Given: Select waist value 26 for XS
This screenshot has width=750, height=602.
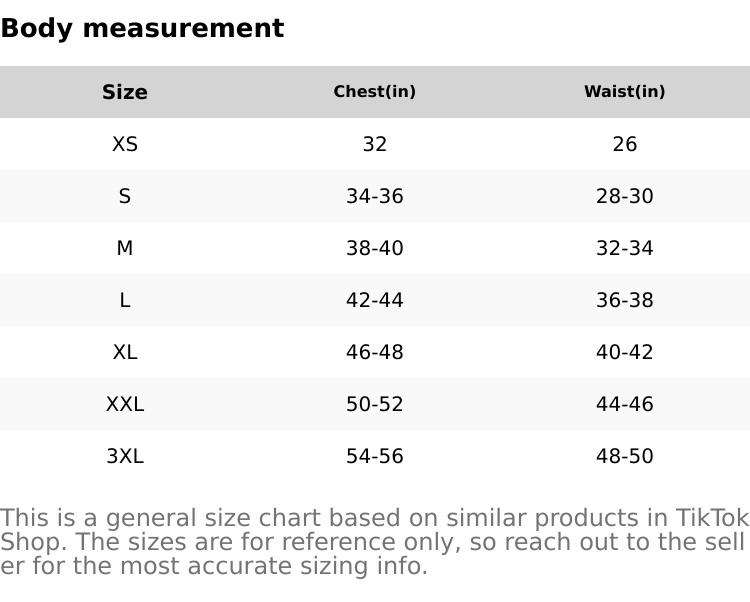Looking at the screenshot, I should [x=624, y=144].
